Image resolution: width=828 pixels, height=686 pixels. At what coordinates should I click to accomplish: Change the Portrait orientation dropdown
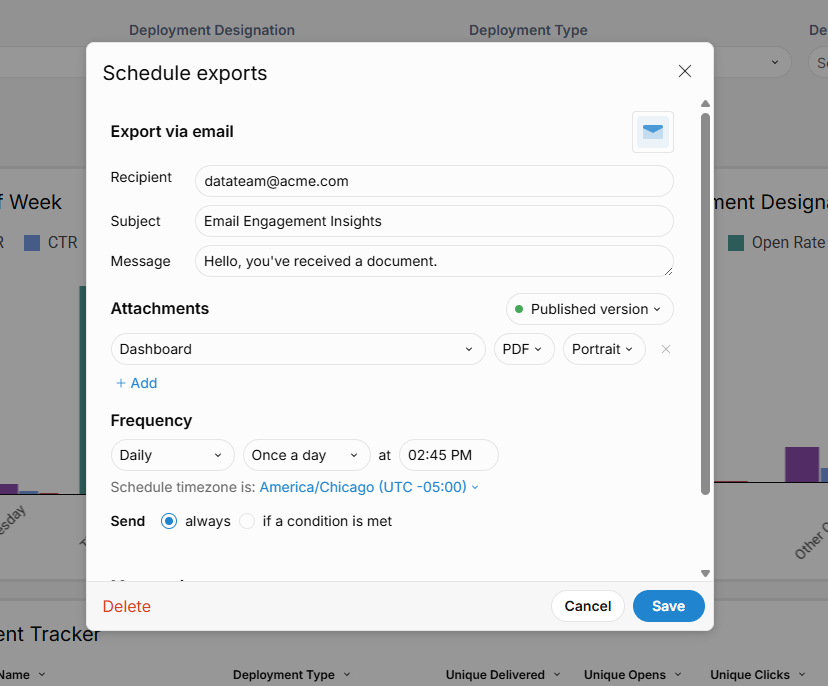click(x=603, y=349)
